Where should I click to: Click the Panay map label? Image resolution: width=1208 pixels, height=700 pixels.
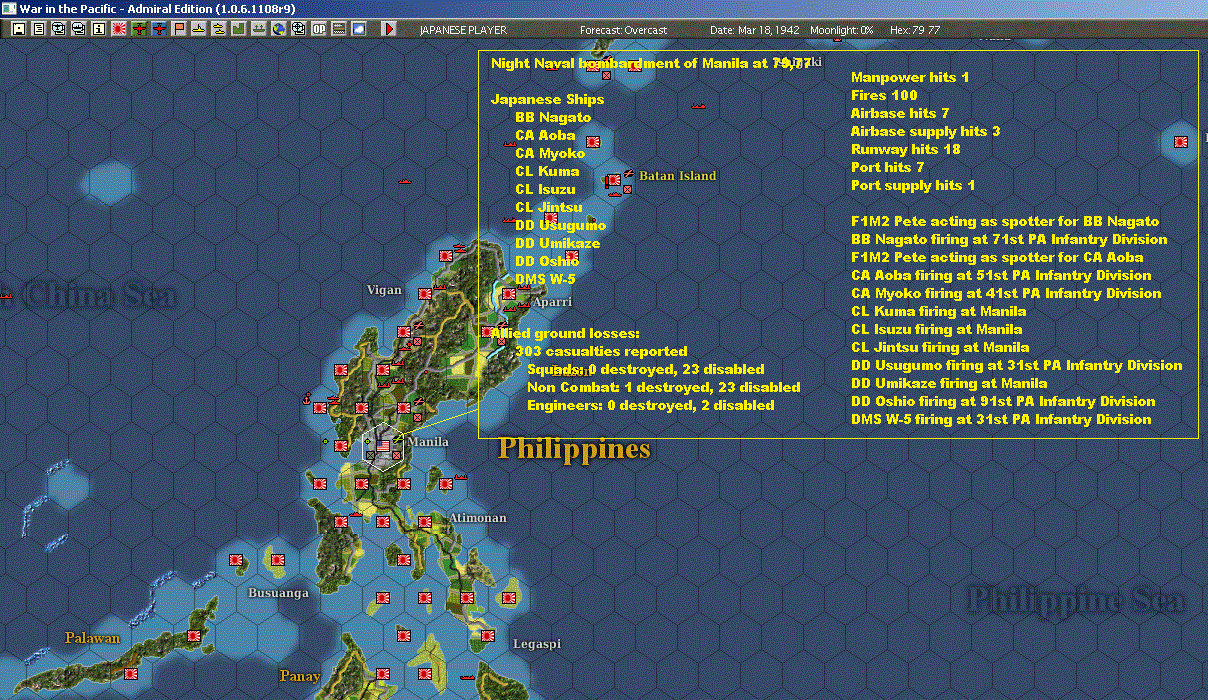point(300,676)
